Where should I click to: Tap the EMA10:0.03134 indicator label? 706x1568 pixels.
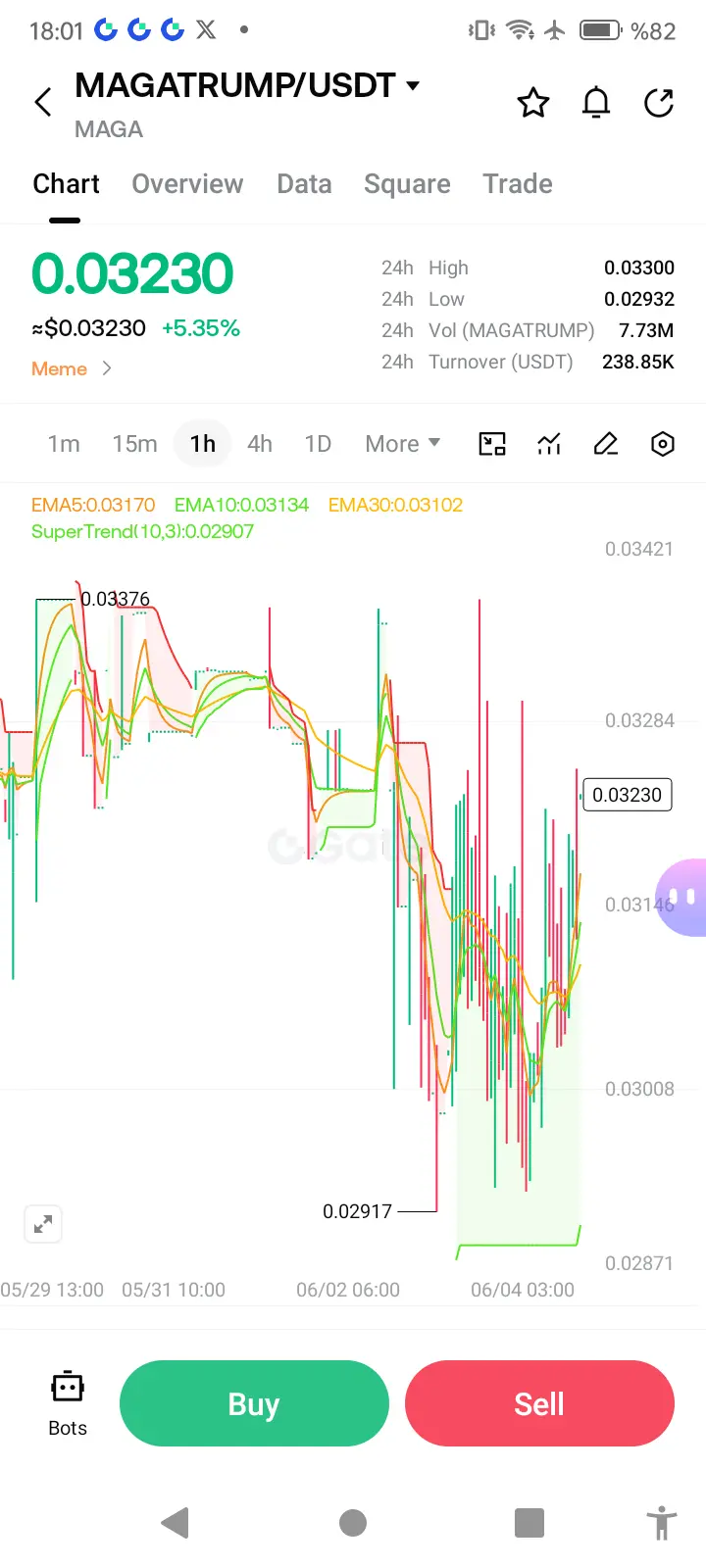pos(241,505)
